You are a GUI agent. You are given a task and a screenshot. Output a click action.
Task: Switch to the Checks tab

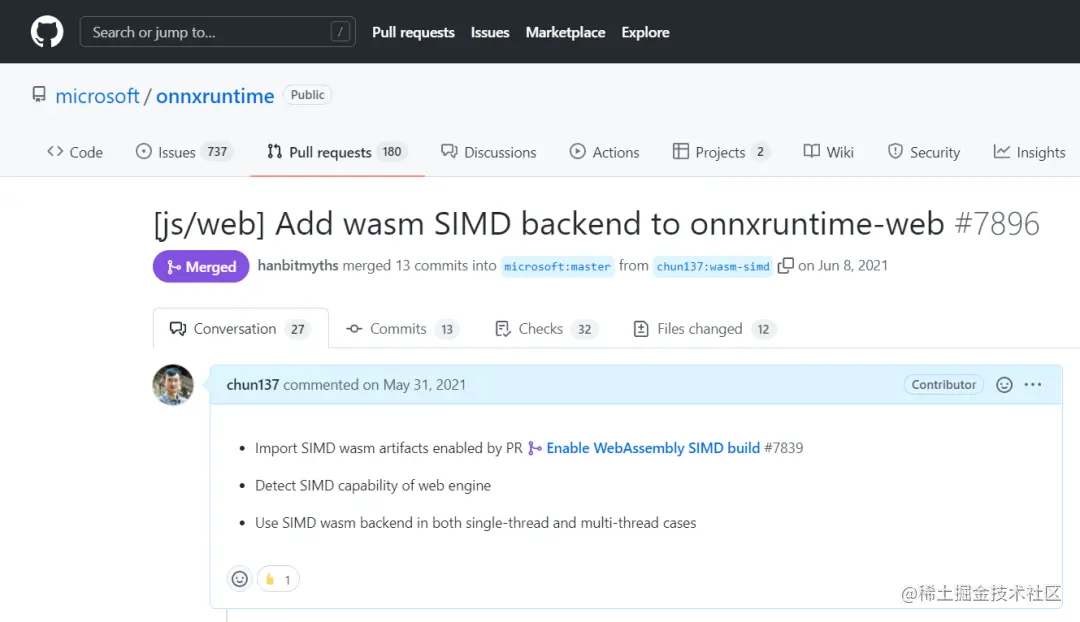click(x=546, y=329)
